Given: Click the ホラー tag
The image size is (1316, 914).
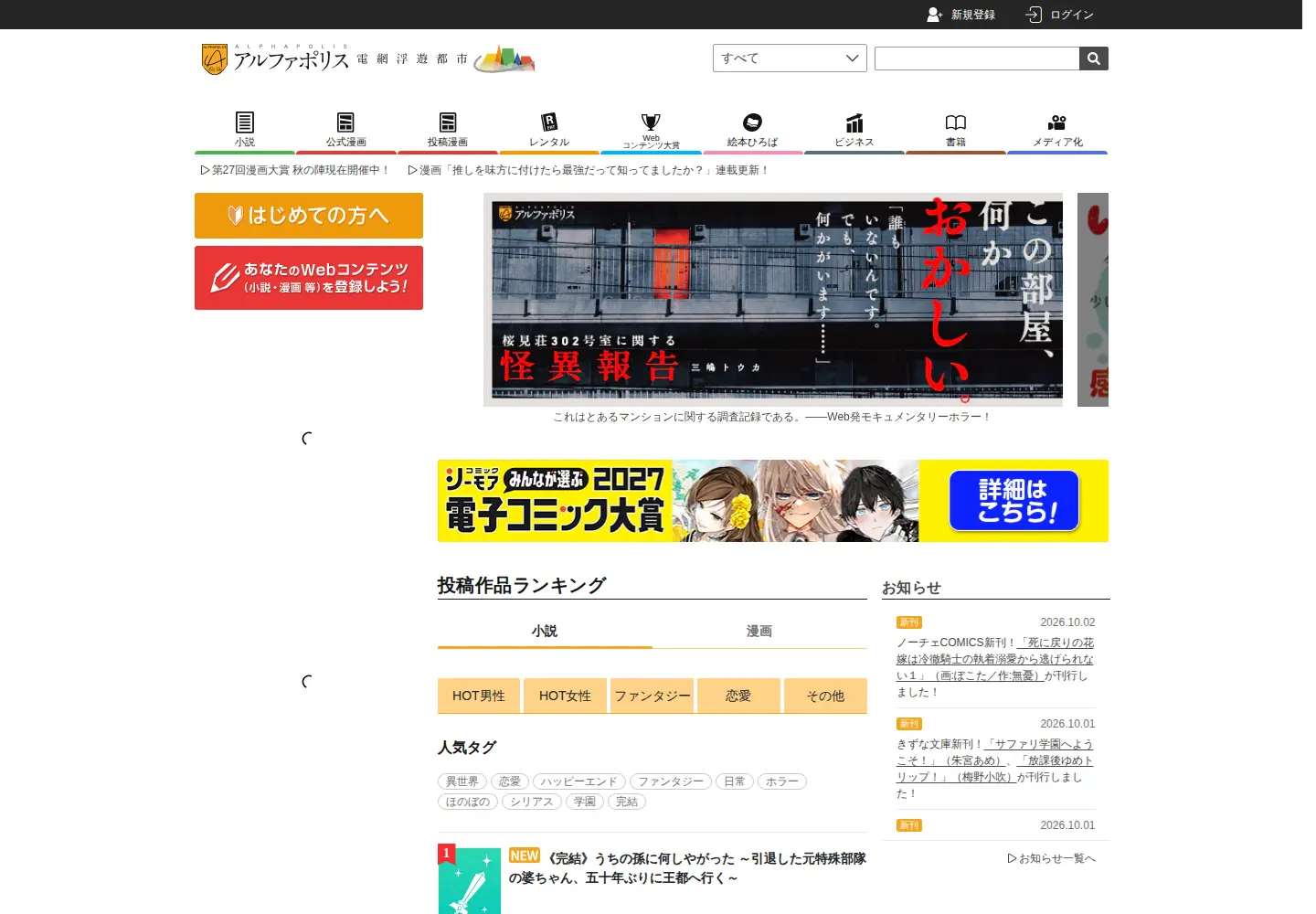Looking at the screenshot, I should 782,781.
